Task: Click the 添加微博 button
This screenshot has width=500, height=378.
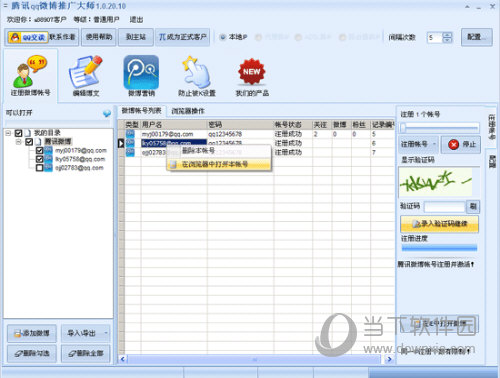Action: point(32,333)
